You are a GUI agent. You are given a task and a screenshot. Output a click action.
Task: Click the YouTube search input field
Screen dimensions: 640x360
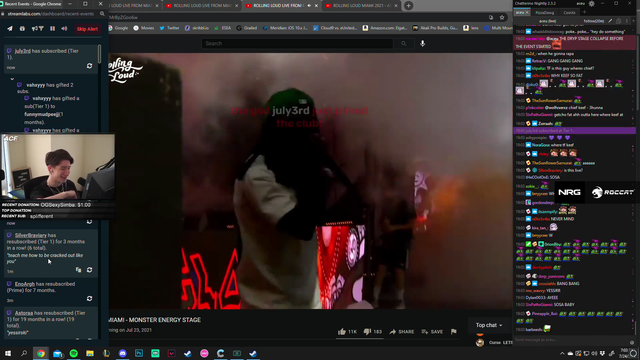point(297,43)
